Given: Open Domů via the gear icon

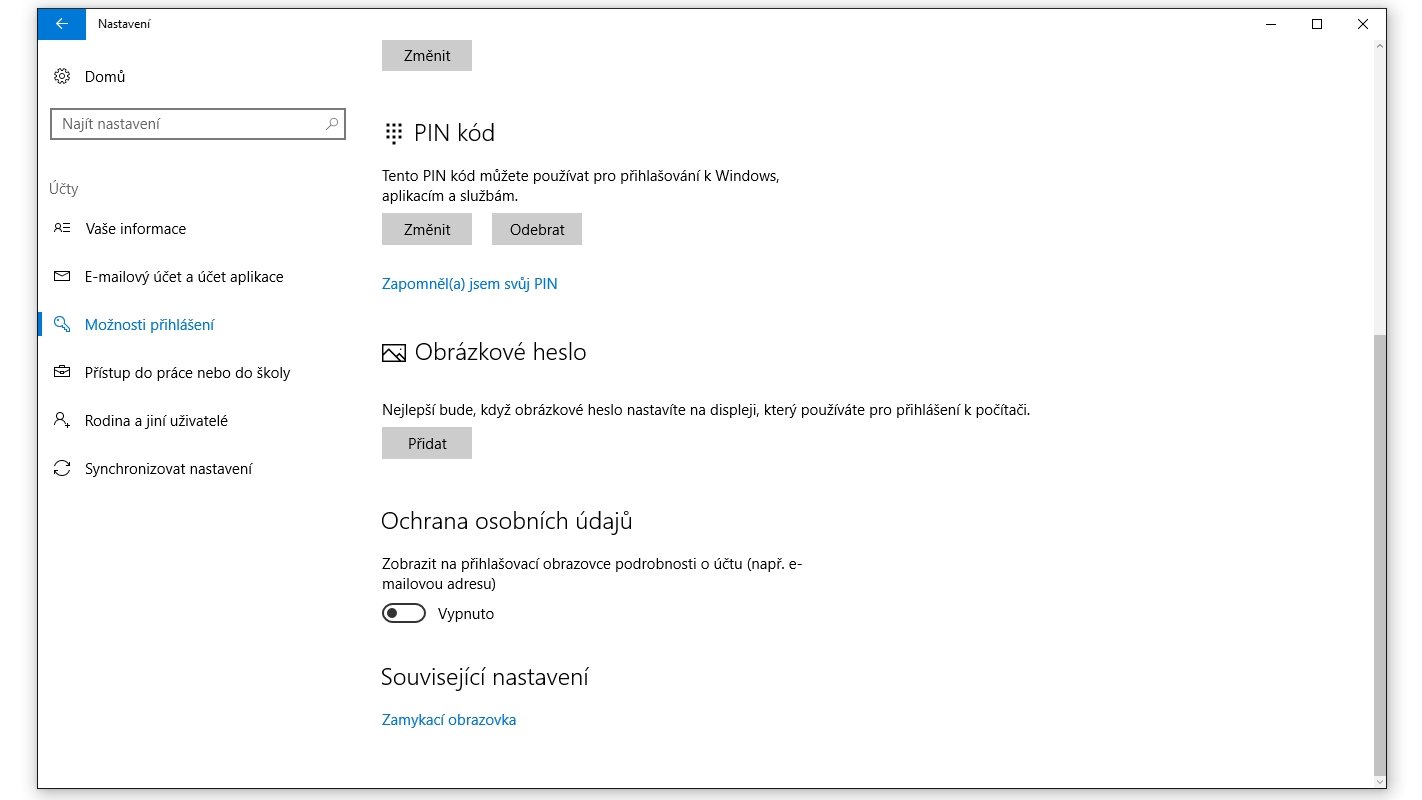Looking at the screenshot, I should pos(62,77).
